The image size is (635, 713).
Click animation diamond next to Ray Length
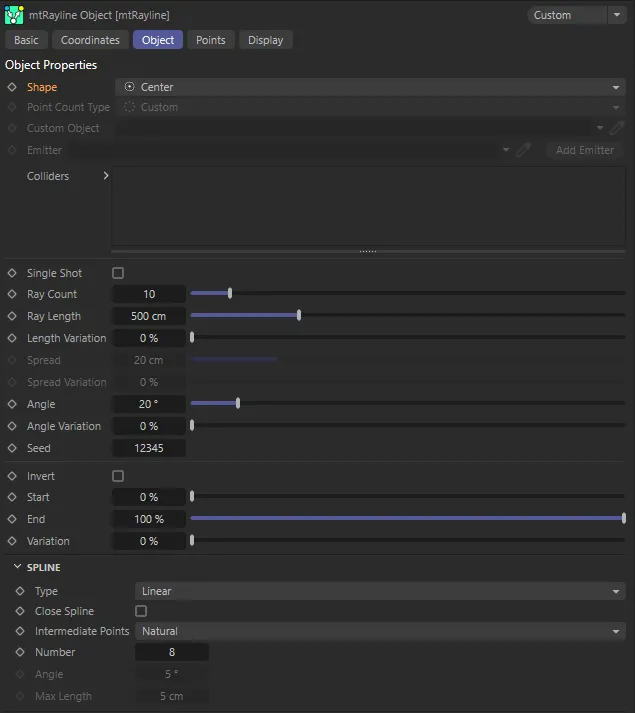click(12, 316)
